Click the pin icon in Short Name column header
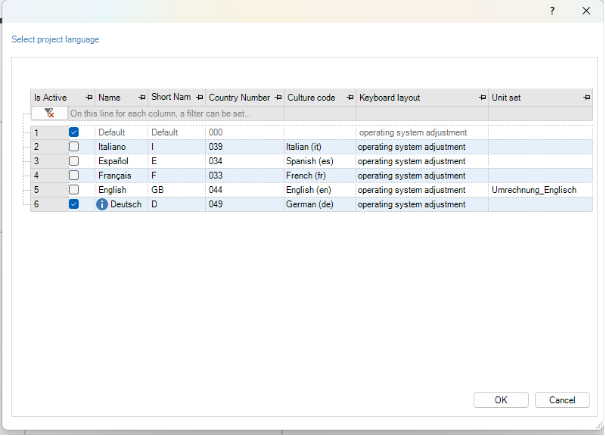The image size is (605, 436). click(x=199, y=98)
